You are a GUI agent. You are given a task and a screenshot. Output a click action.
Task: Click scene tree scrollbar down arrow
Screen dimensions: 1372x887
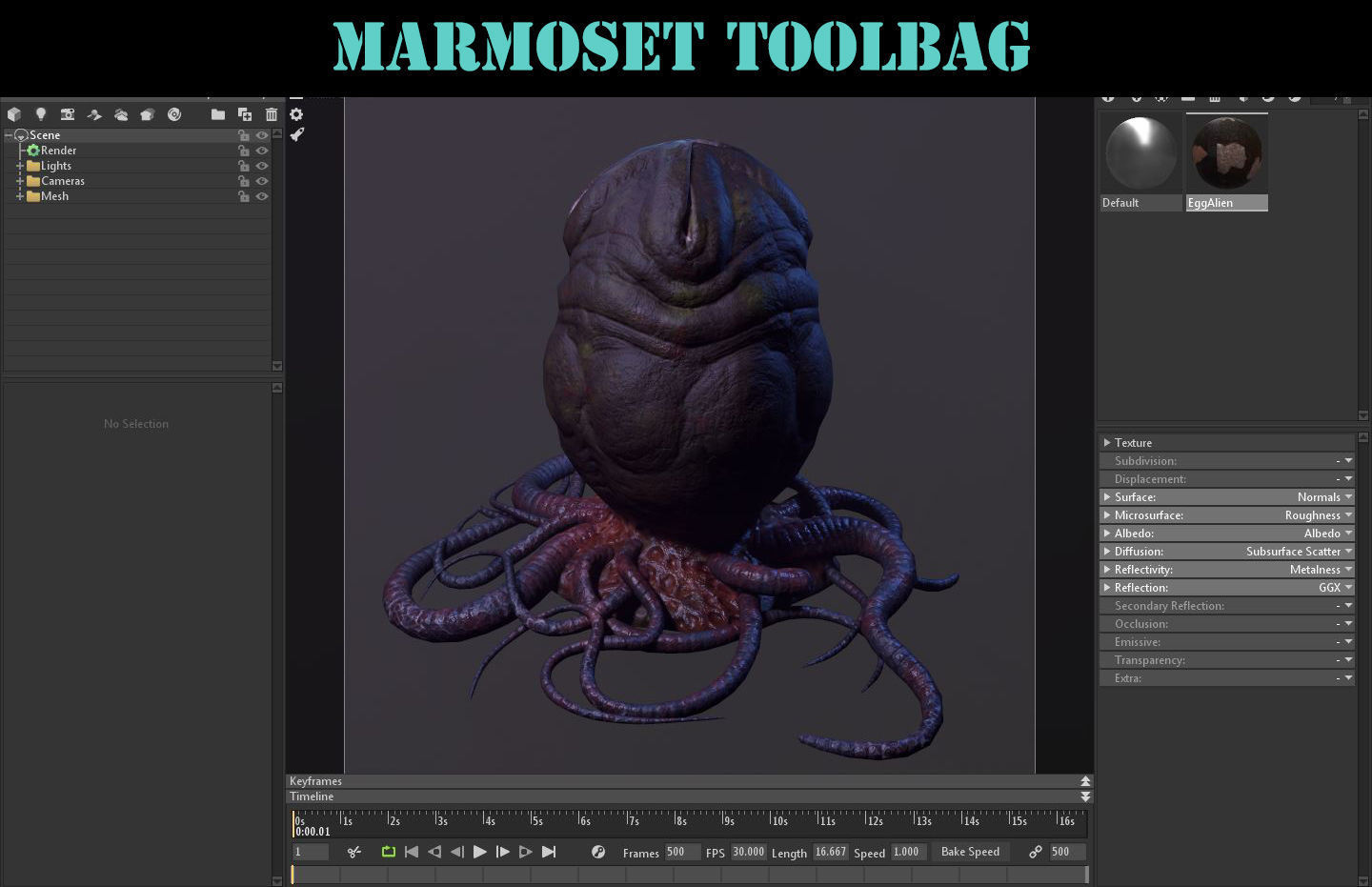(x=277, y=366)
